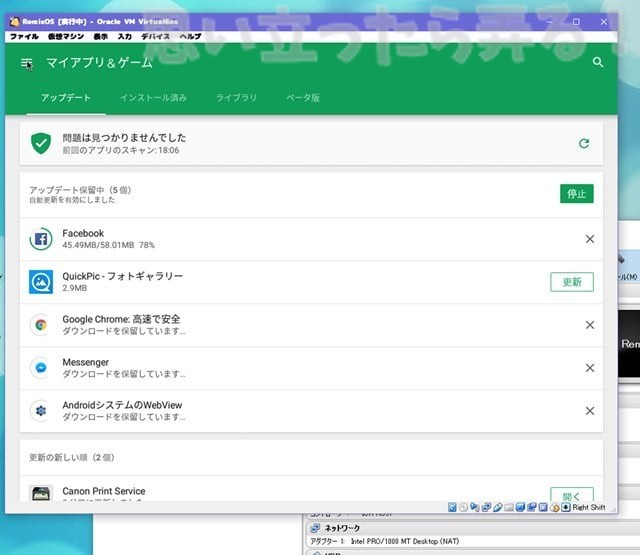Click VirtualBox display status icon
The height and width of the screenshot is (555, 640).
[520, 507]
